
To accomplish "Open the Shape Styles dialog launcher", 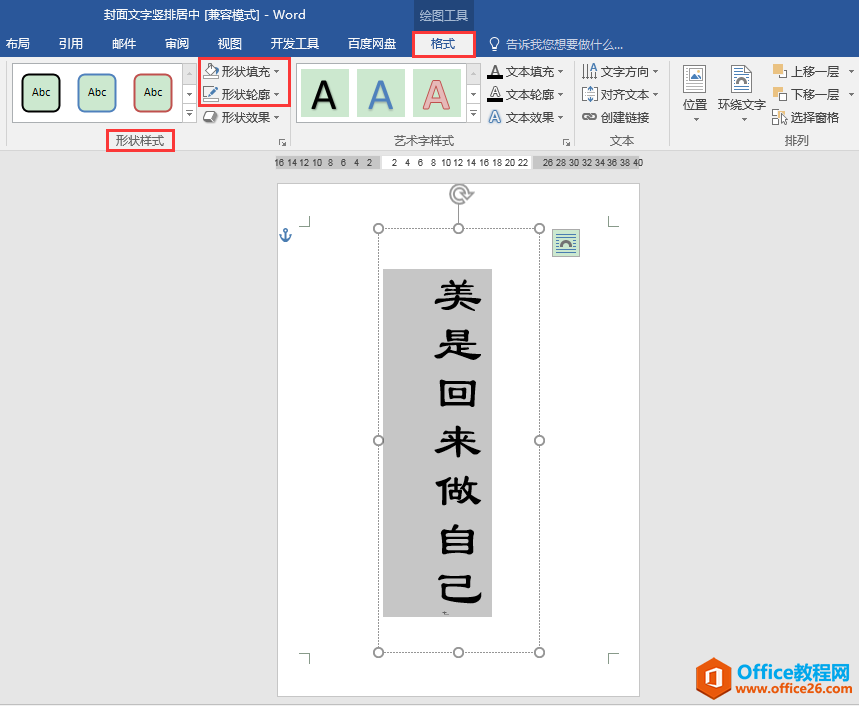I will click(x=282, y=142).
